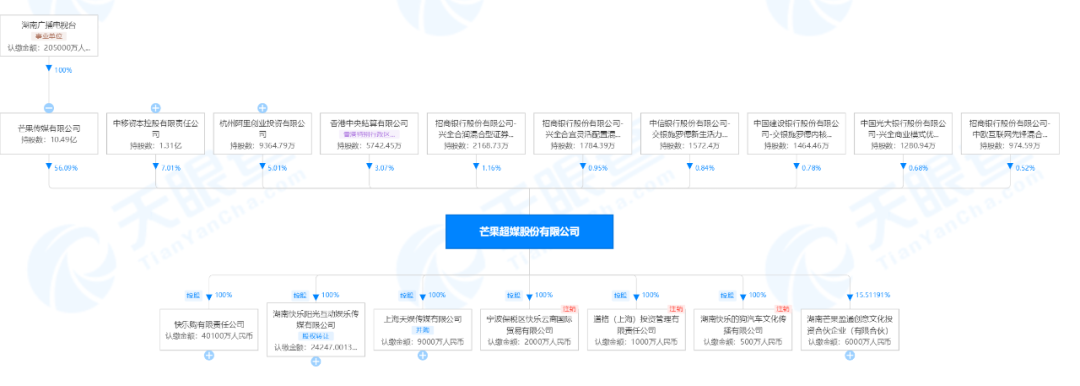Click the 5.01% shareholding label

277,167
